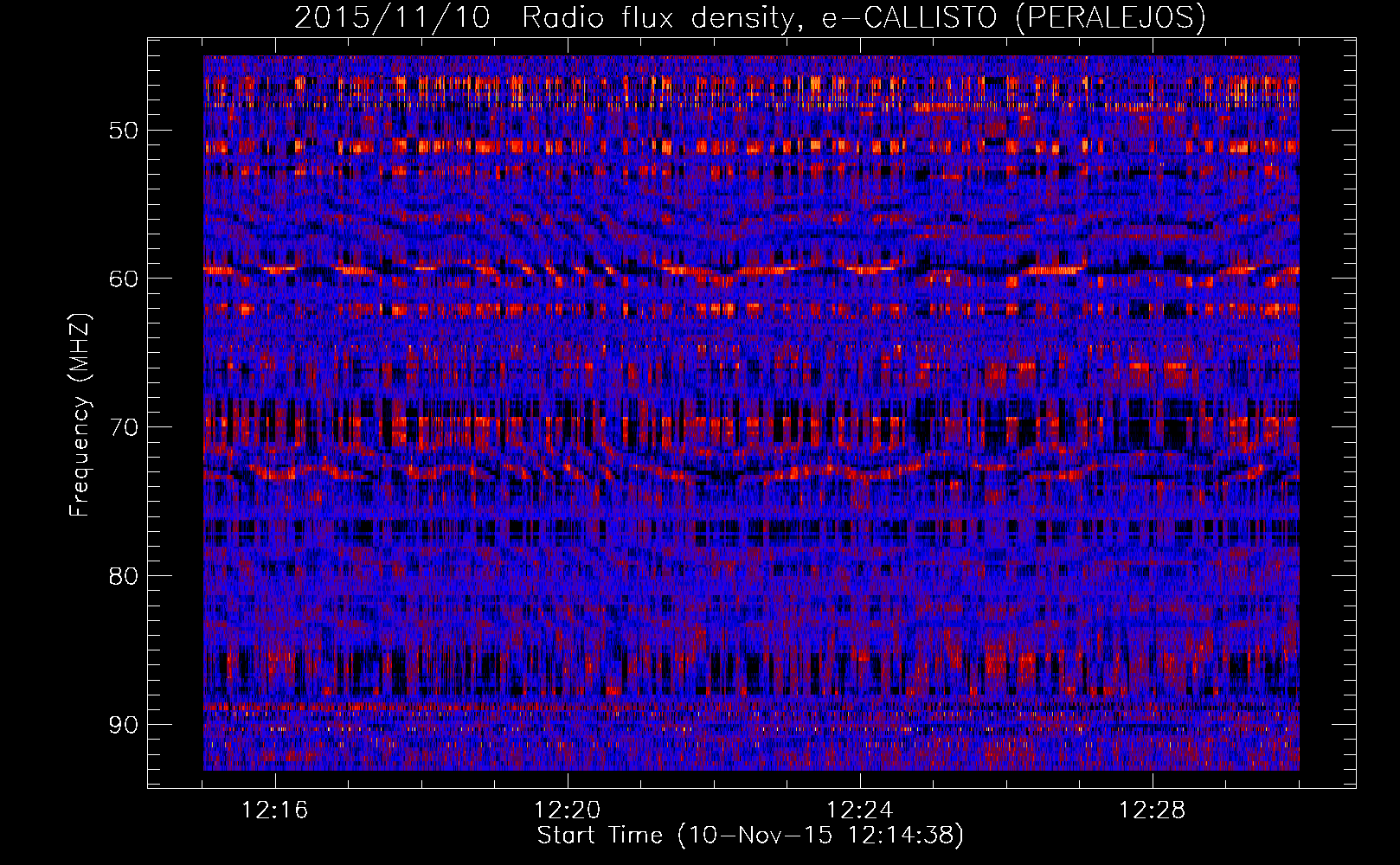This screenshot has height=865, width=1400.
Task: Click the 12:24 time tick label
Action: pos(860,811)
